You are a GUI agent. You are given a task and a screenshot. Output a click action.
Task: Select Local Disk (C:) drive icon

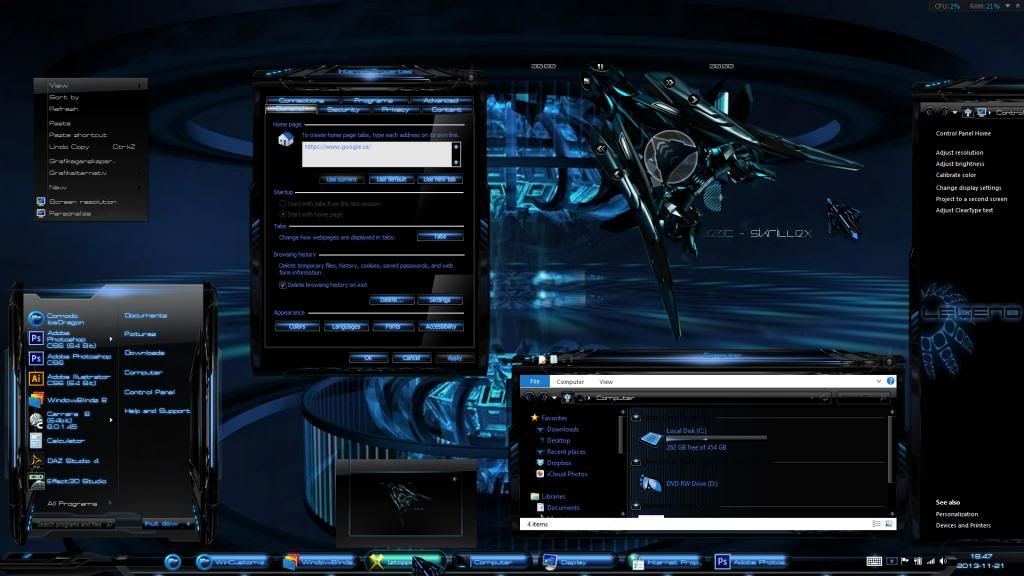click(650, 439)
